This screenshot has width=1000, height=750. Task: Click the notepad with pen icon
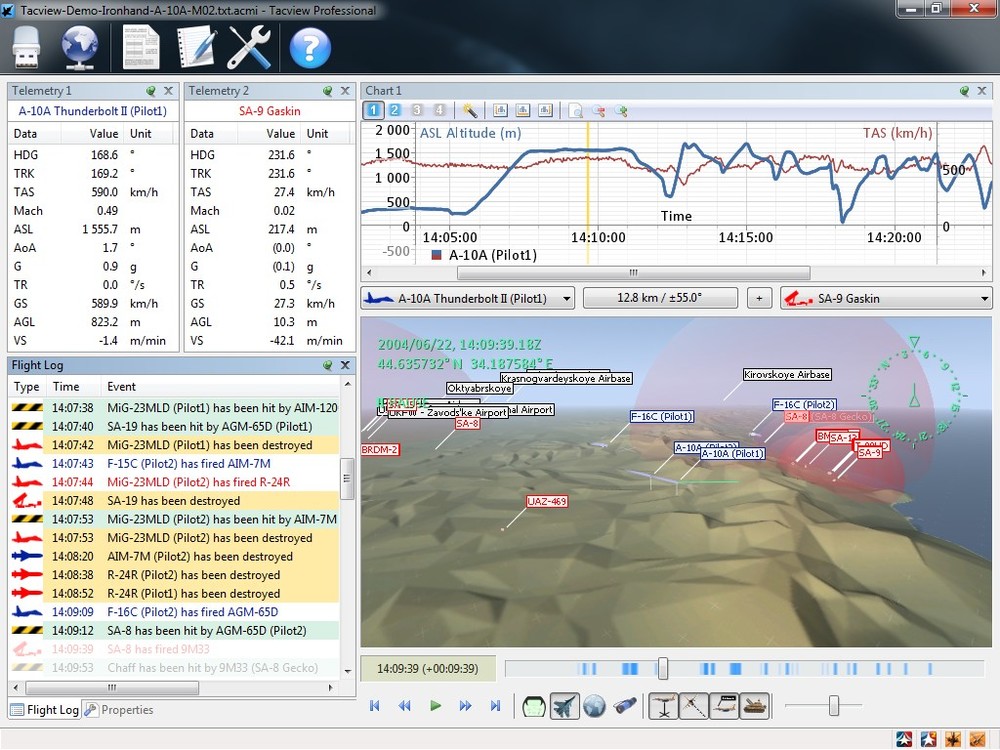(196, 47)
